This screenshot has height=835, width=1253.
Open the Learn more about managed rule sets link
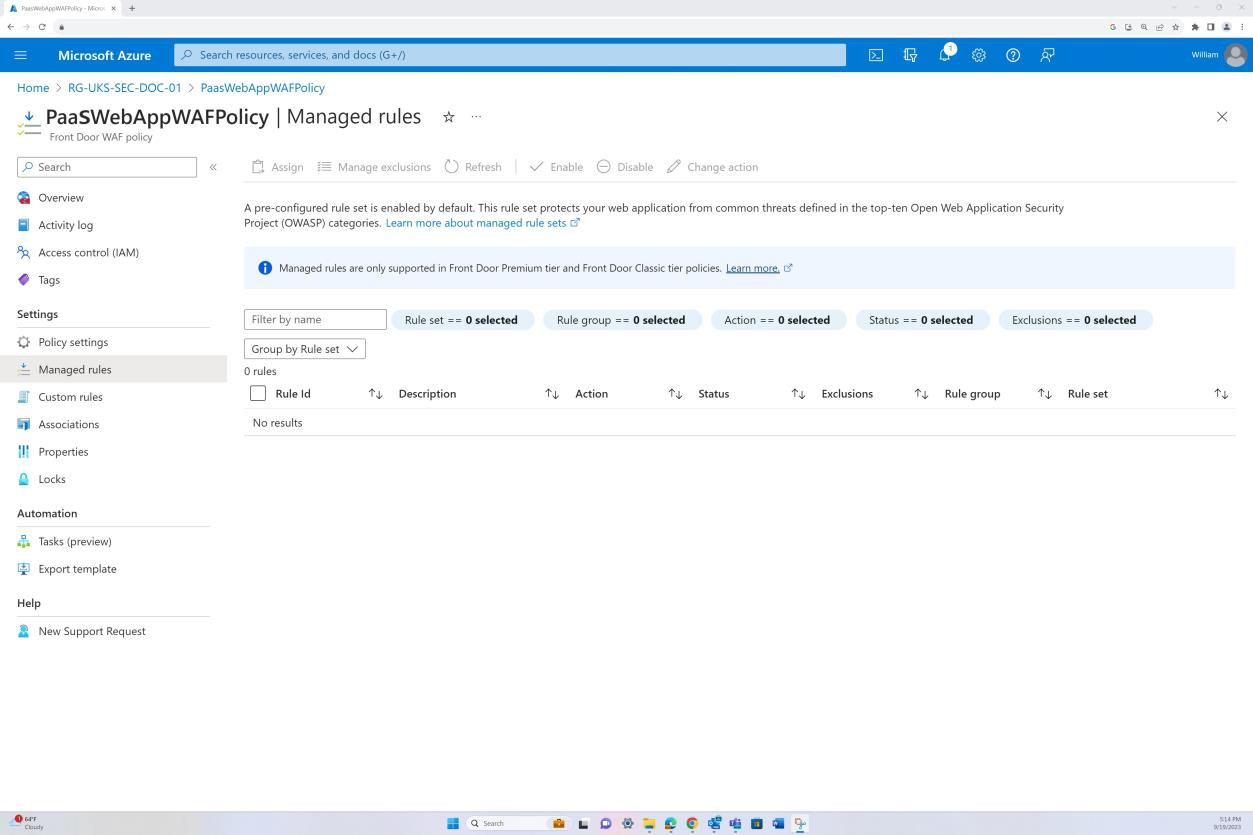tap(477, 222)
